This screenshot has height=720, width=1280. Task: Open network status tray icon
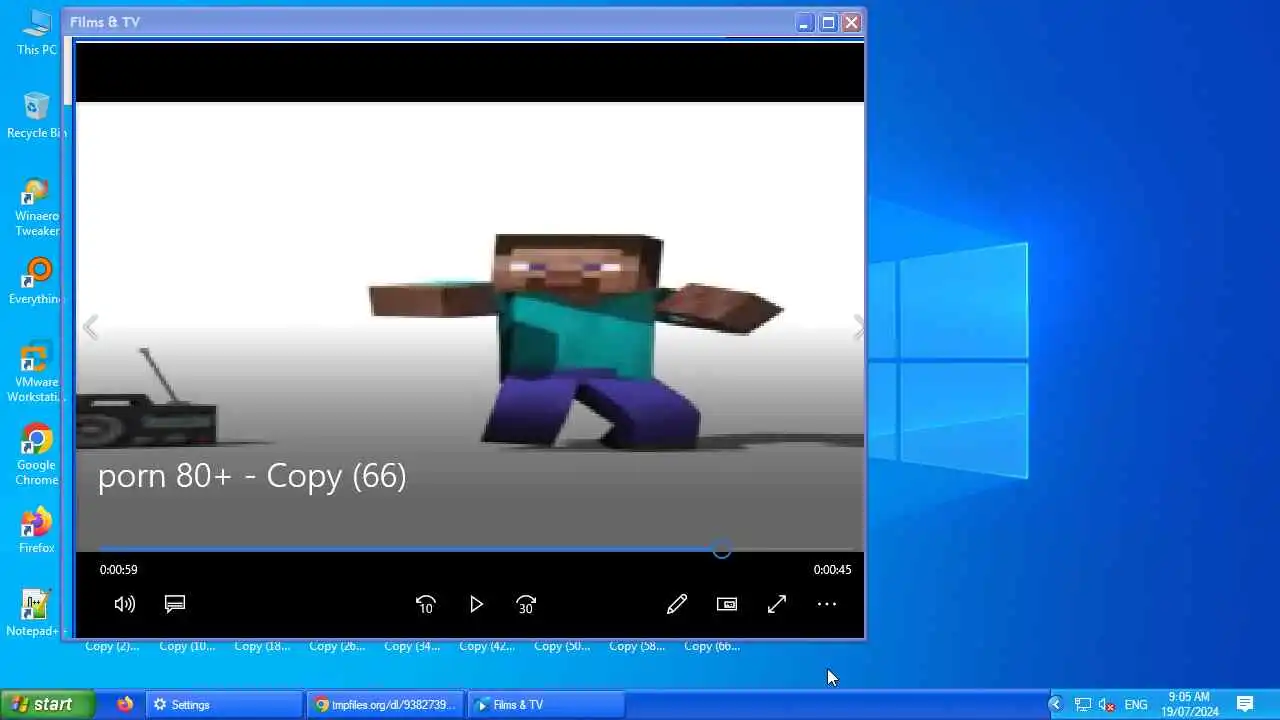coord(1083,704)
